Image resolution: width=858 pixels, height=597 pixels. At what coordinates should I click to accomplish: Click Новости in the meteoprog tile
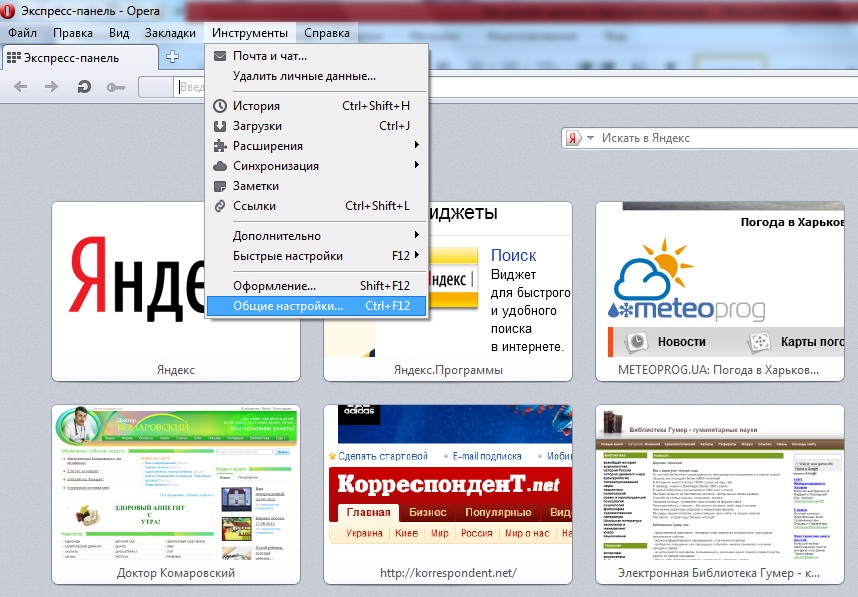coord(681,341)
